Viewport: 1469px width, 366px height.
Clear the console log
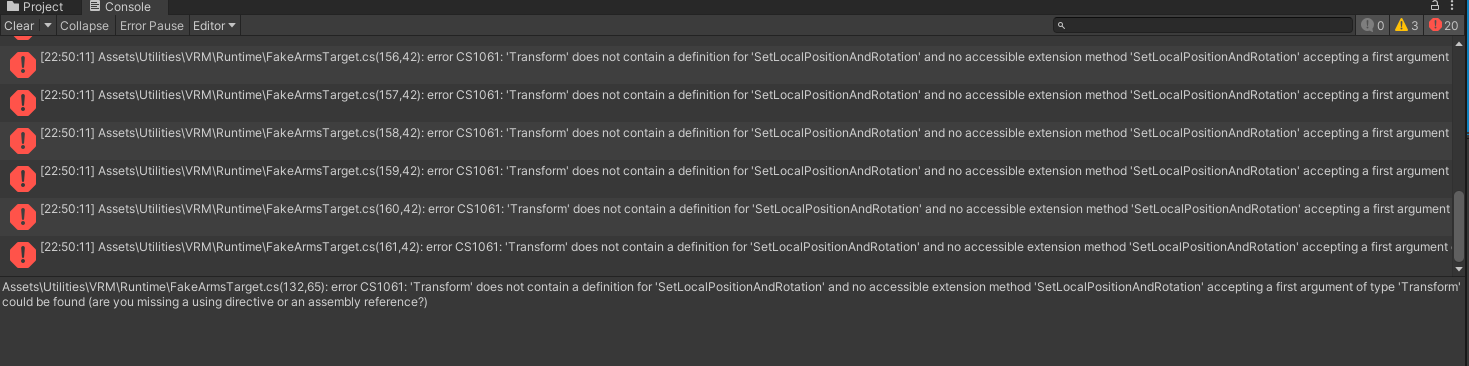20,25
